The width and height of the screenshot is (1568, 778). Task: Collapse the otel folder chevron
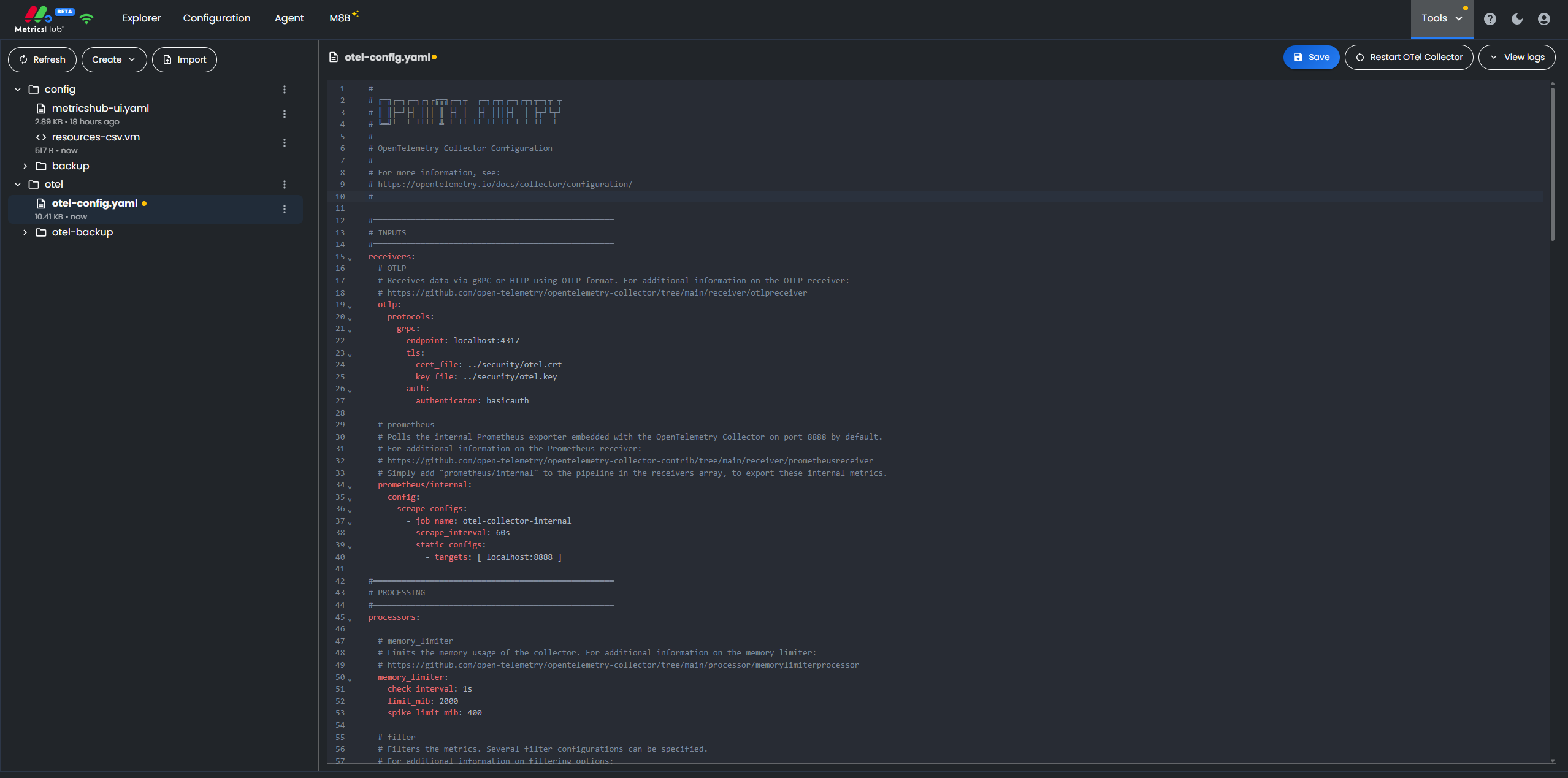(x=18, y=185)
